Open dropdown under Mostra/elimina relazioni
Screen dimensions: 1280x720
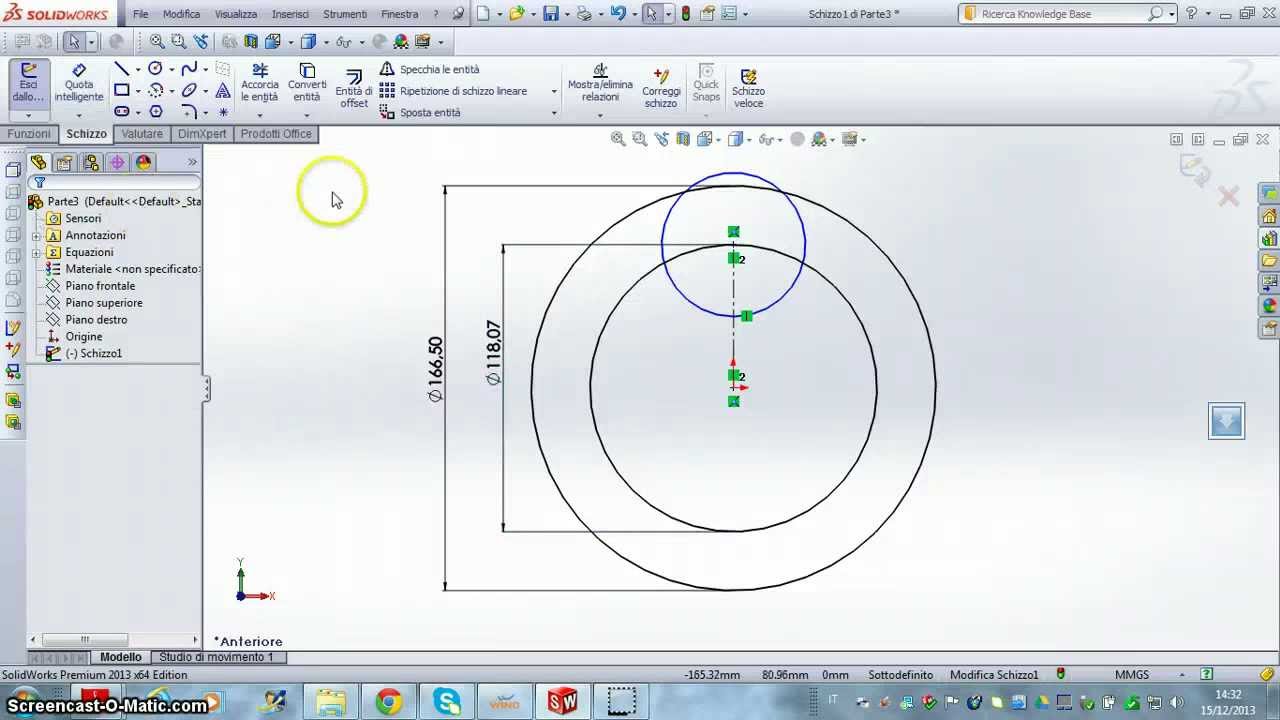click(600, 115)
